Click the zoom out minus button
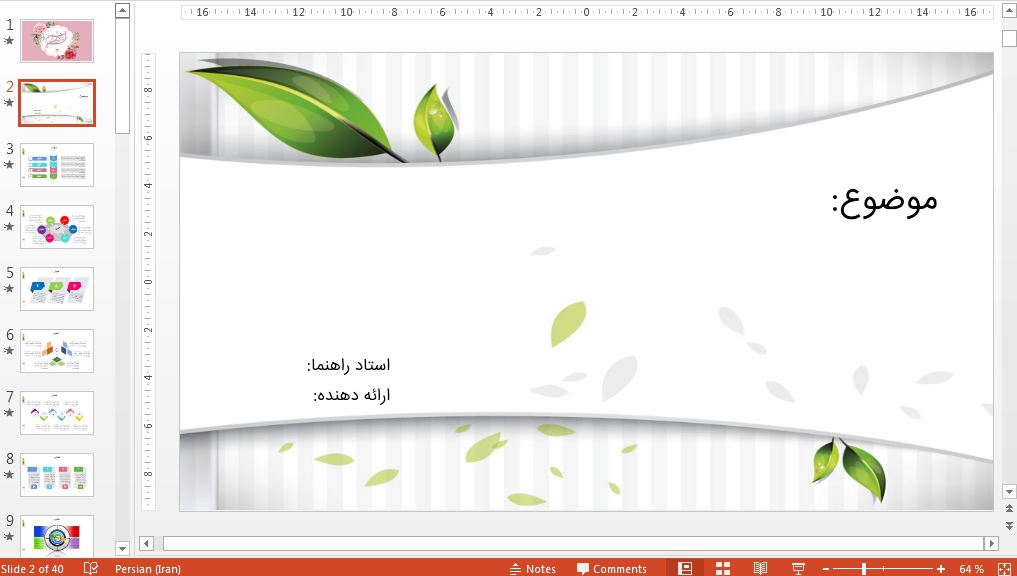The image size is (1017, 576). click(x=826, y=569)
